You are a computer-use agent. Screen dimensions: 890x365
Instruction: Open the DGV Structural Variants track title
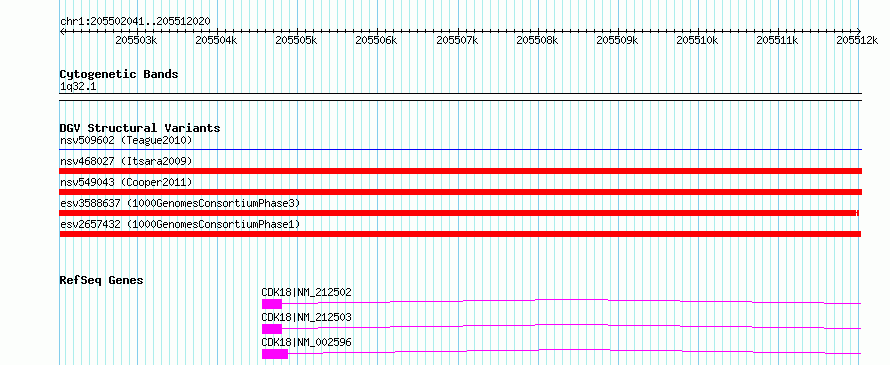coord(140,128)
